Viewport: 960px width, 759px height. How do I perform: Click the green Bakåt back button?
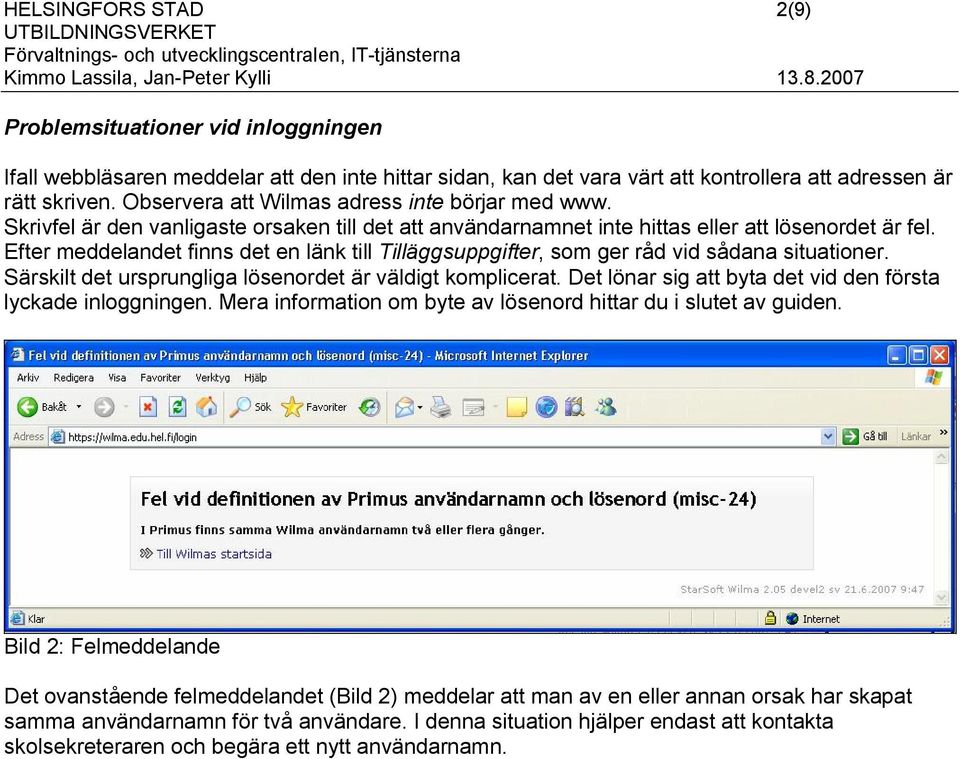(42, 407)
